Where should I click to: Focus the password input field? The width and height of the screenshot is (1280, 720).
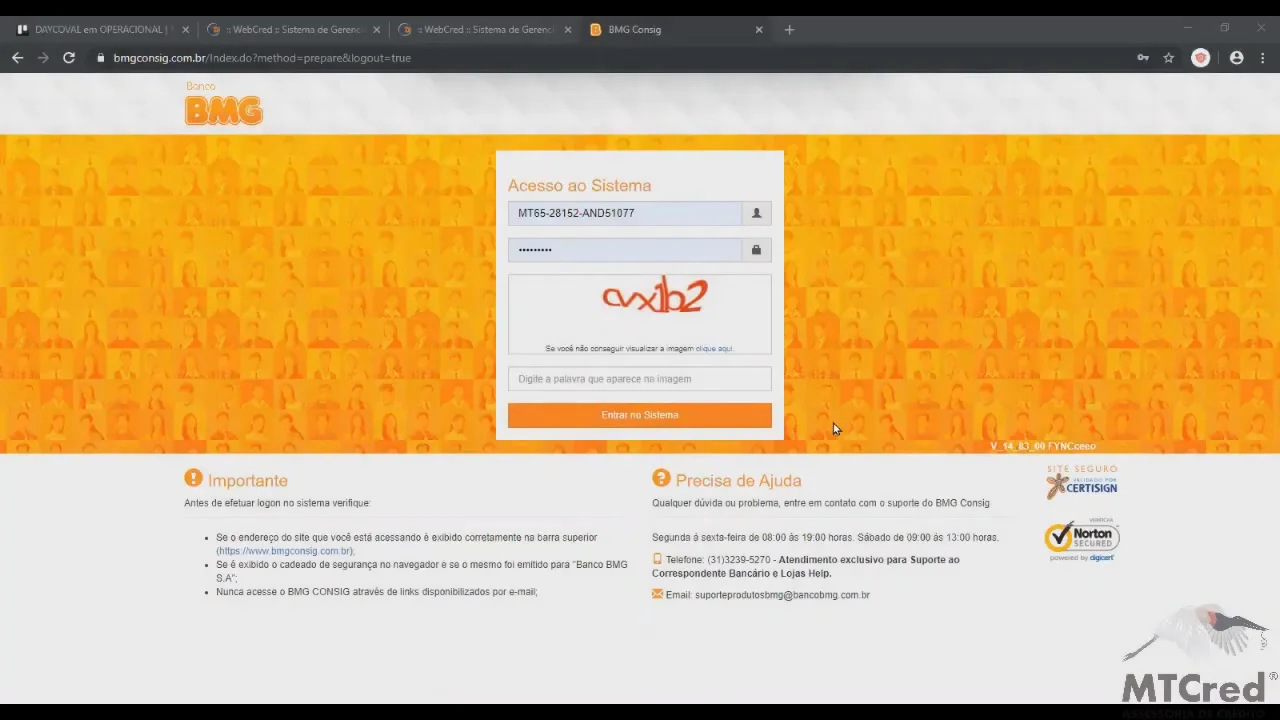pos(625,250)
